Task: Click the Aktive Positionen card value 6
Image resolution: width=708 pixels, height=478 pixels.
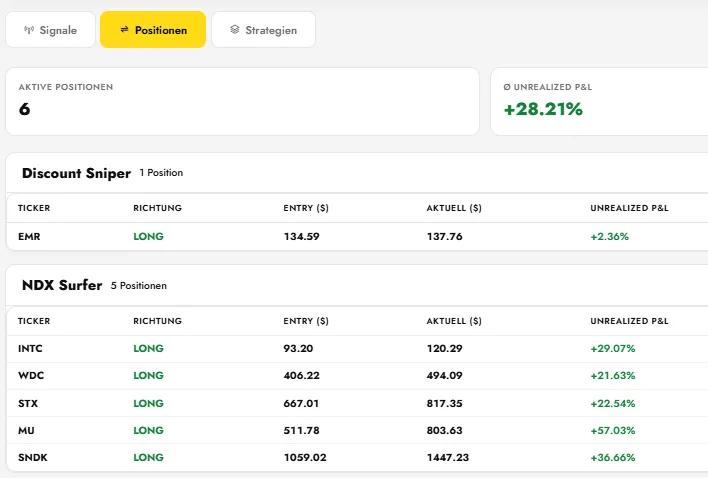Action: point(24,109)
